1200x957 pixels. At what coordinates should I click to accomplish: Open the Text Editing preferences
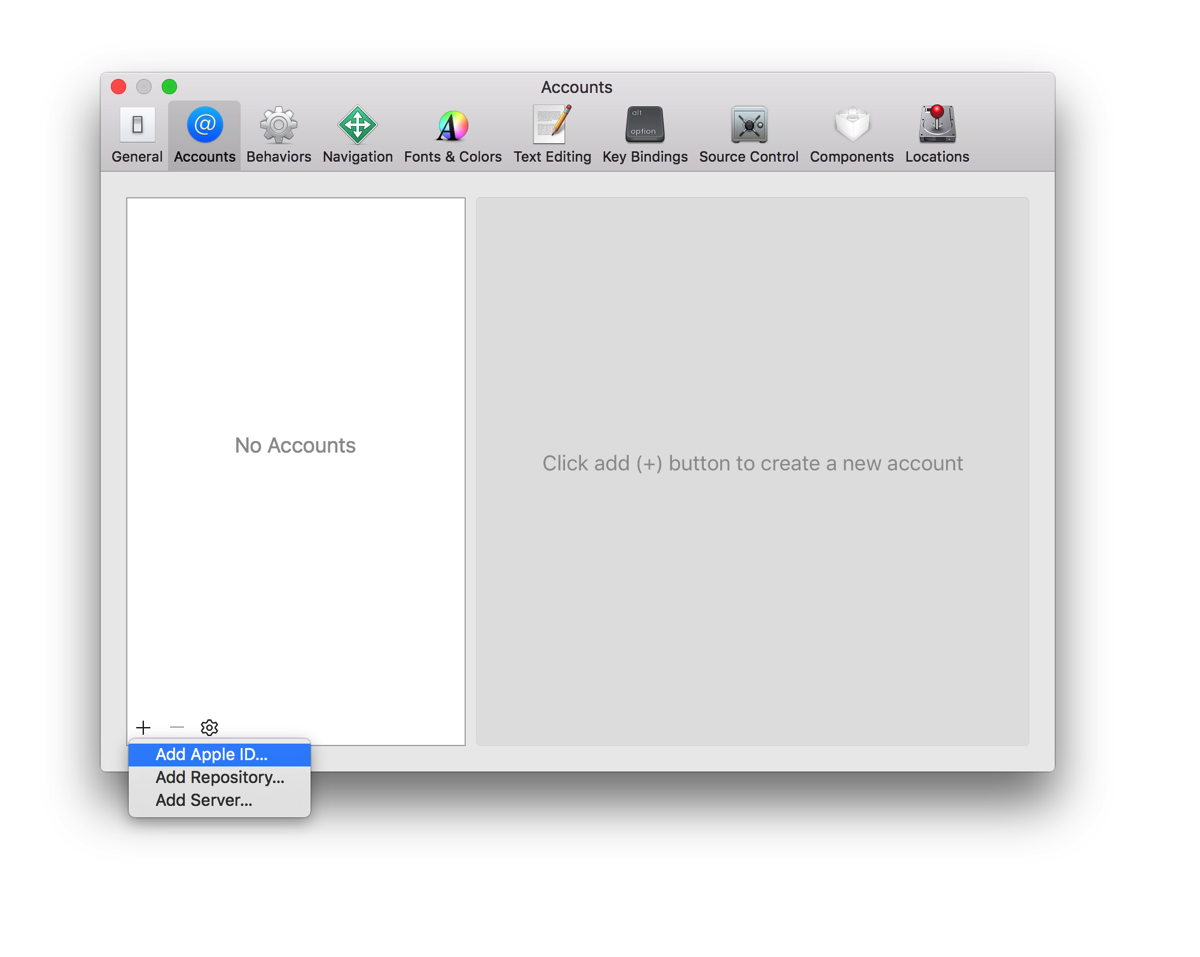552,135
